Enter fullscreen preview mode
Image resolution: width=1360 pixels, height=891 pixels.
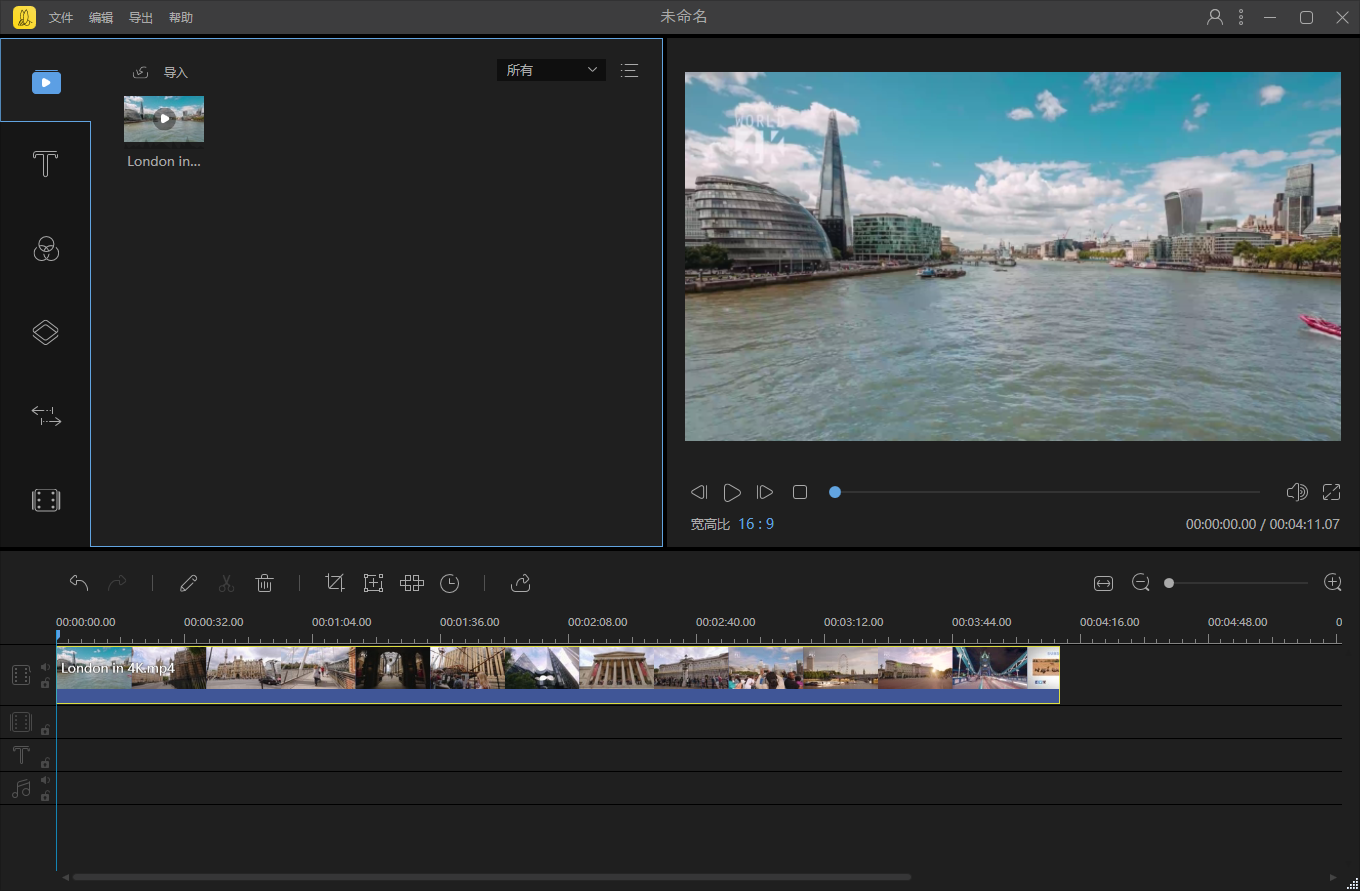(x=1331, y=492)
